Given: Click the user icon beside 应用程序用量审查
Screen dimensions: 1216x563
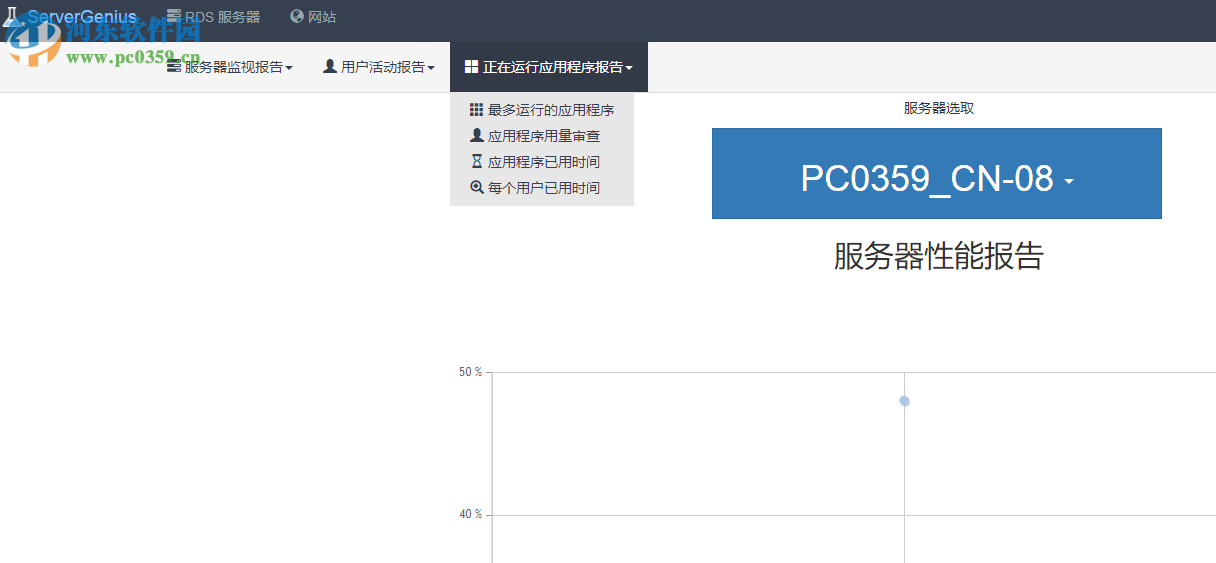Looking at the screenshot, I should point(477,135).
